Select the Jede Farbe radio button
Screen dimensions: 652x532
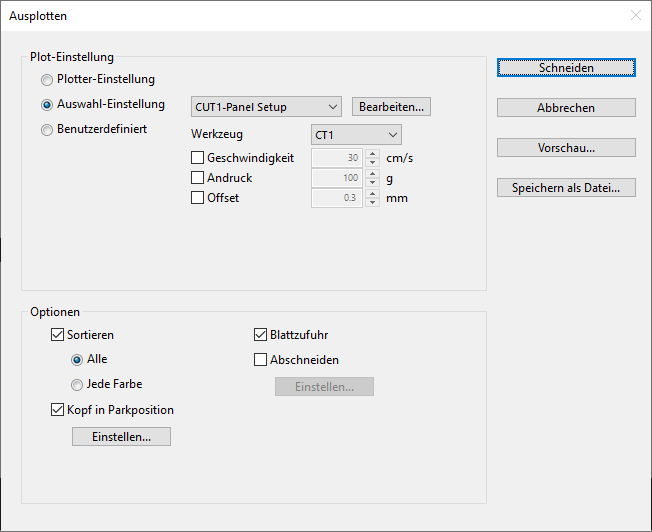point(77,384)
